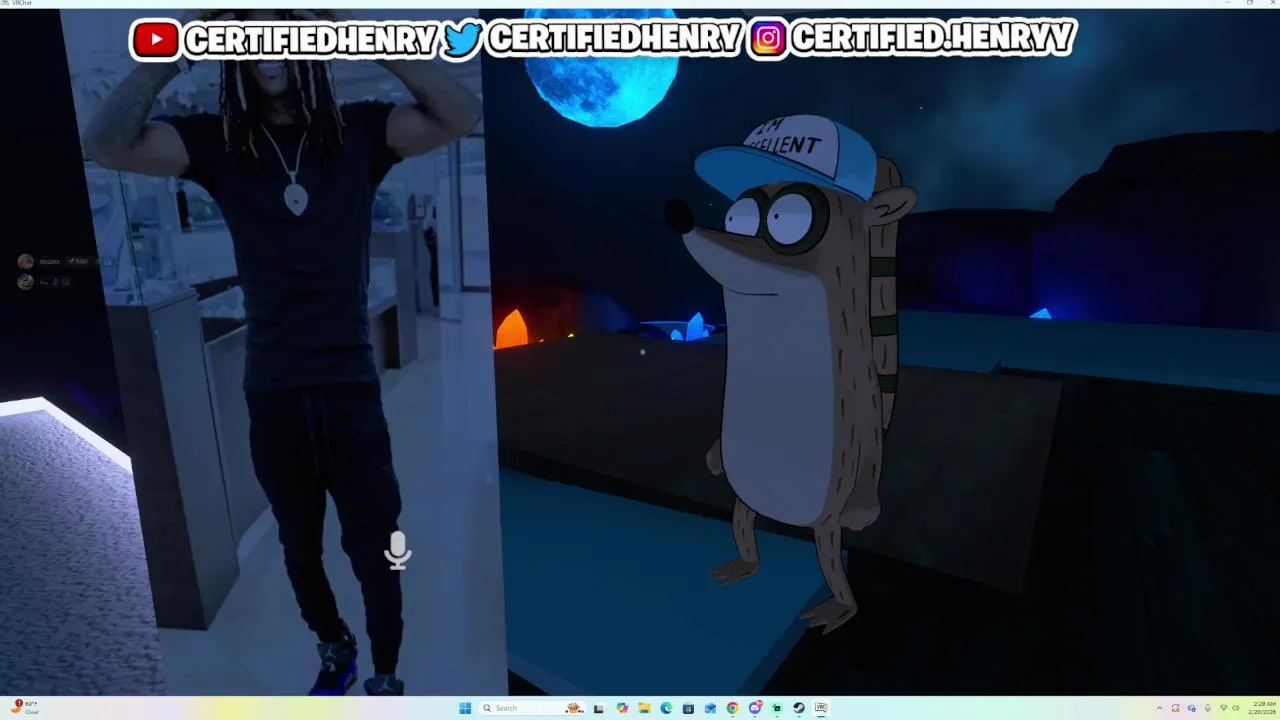Open Microsoft Edge from the taskbar

pyautogui.click(x=666, y=708)
